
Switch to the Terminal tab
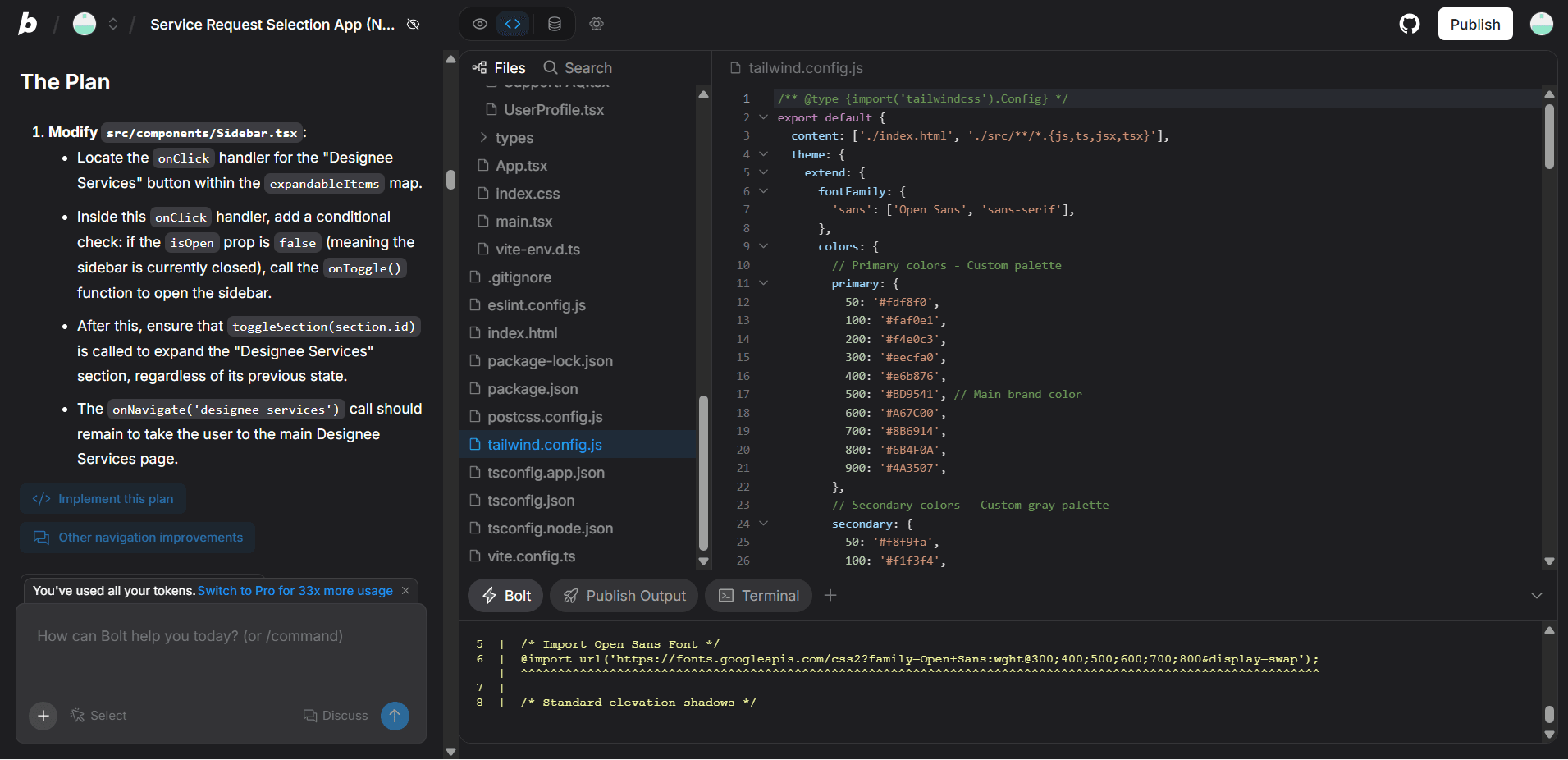pyautogui.click(x=759, y=595)
